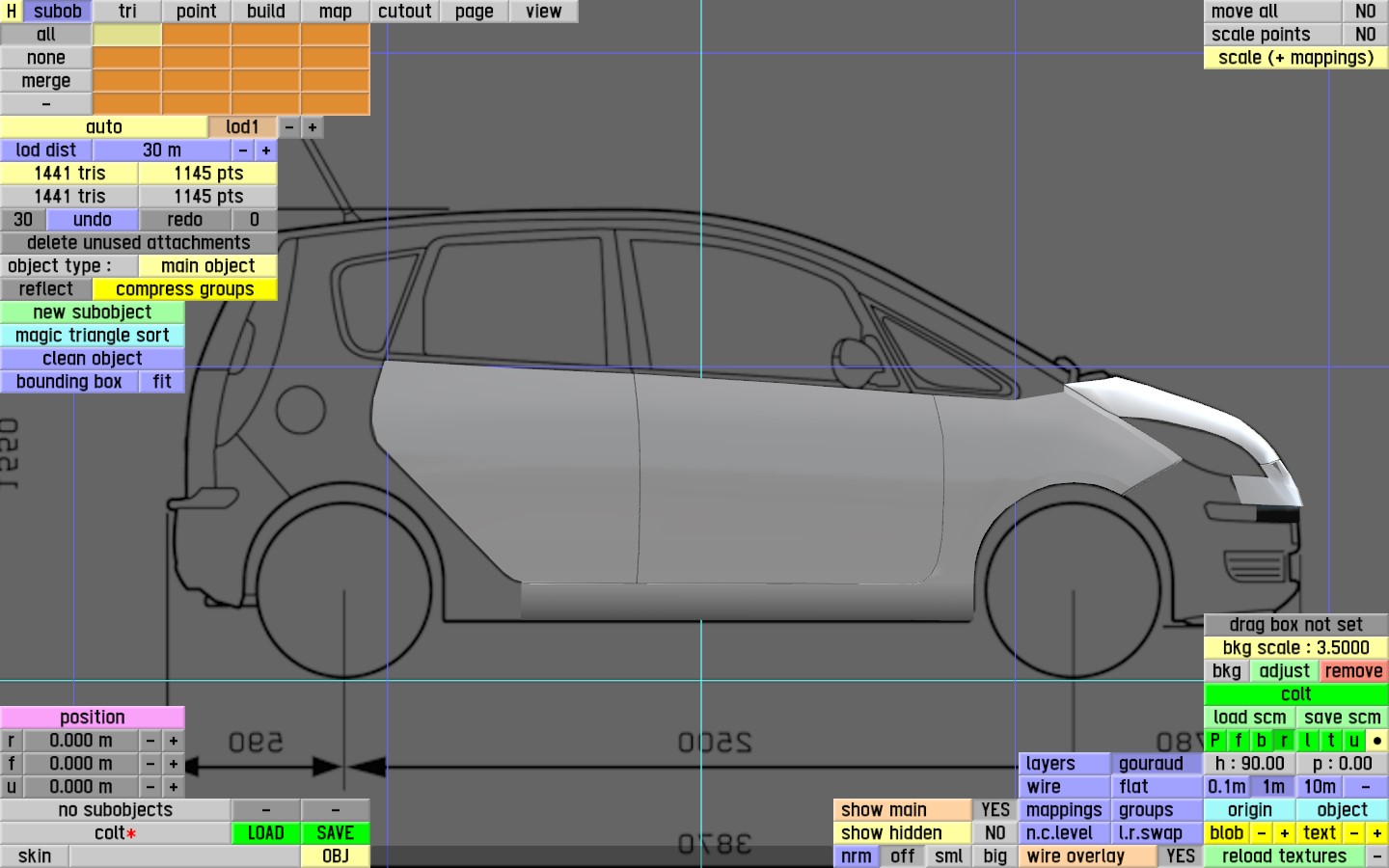Open the page tab

pos(475,12)
